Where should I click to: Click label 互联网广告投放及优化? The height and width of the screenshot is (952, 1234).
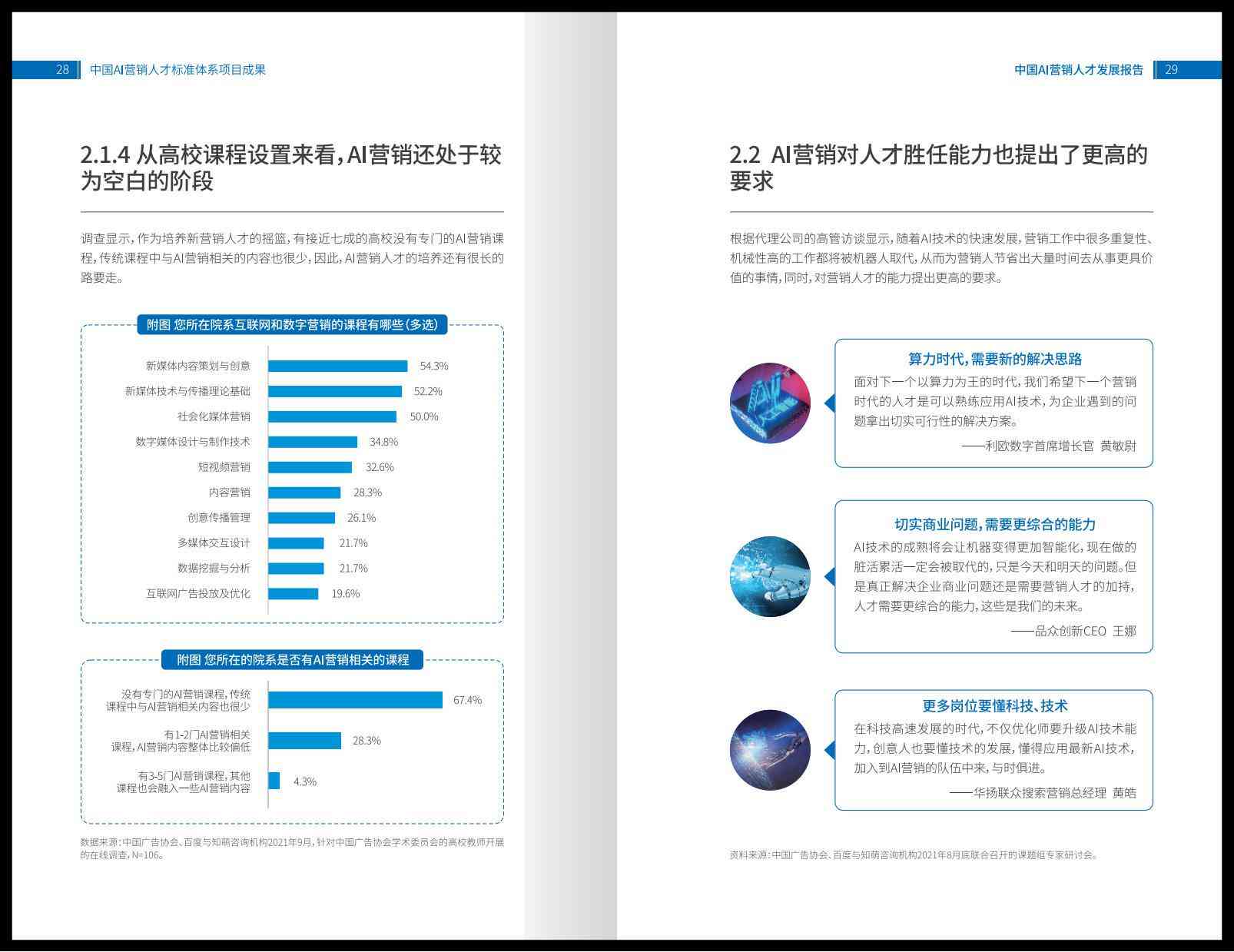(x=198, y=594)
